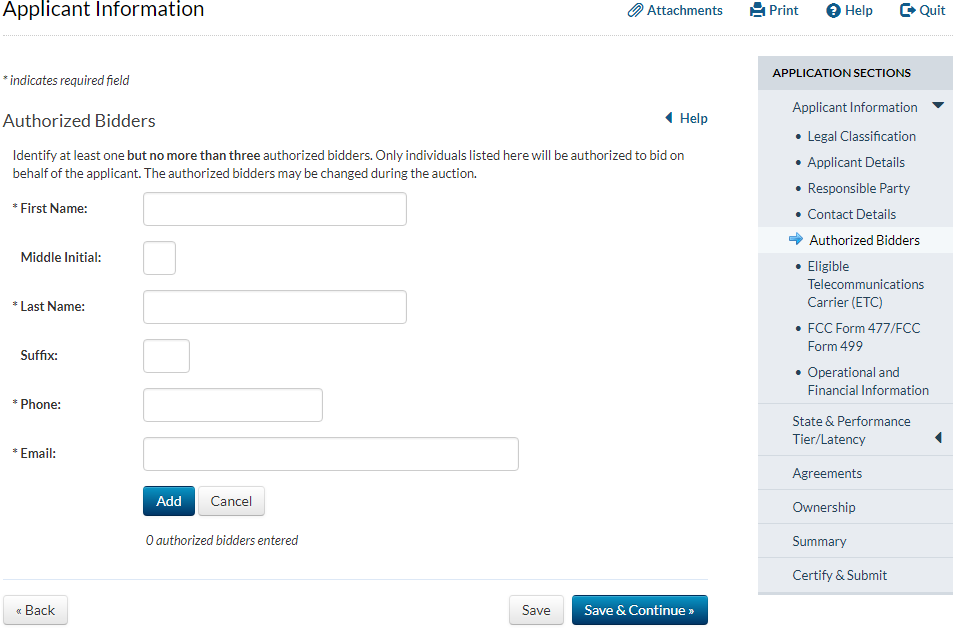The image size is (955, 639).
Task: Expand the State & Performance Tier/Latency section
Action: coord(937,437)
